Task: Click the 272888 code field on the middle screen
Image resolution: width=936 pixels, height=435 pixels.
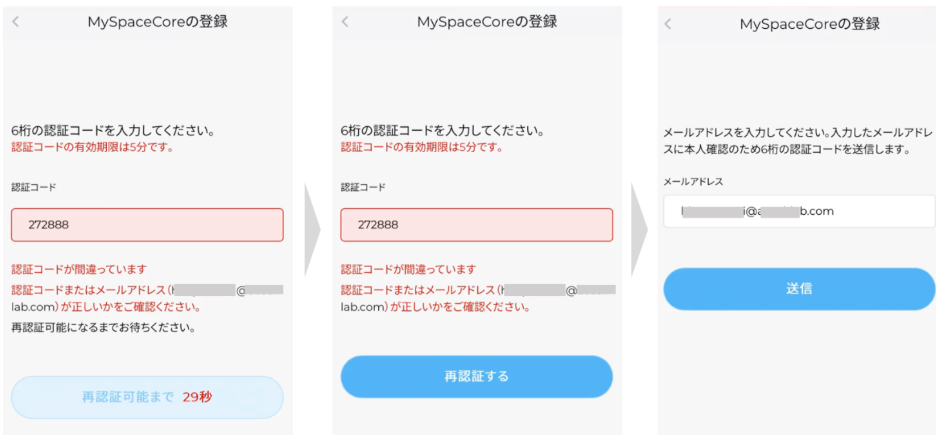Action: (x=476, y=225)
